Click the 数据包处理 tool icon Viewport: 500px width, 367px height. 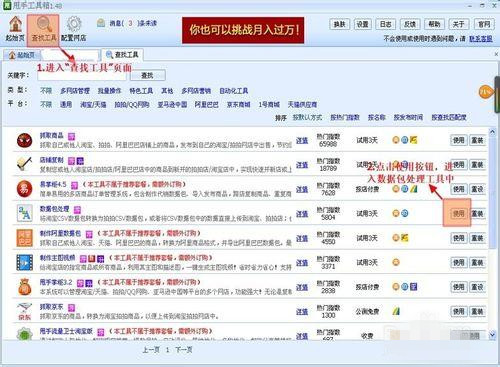[24, 213]
